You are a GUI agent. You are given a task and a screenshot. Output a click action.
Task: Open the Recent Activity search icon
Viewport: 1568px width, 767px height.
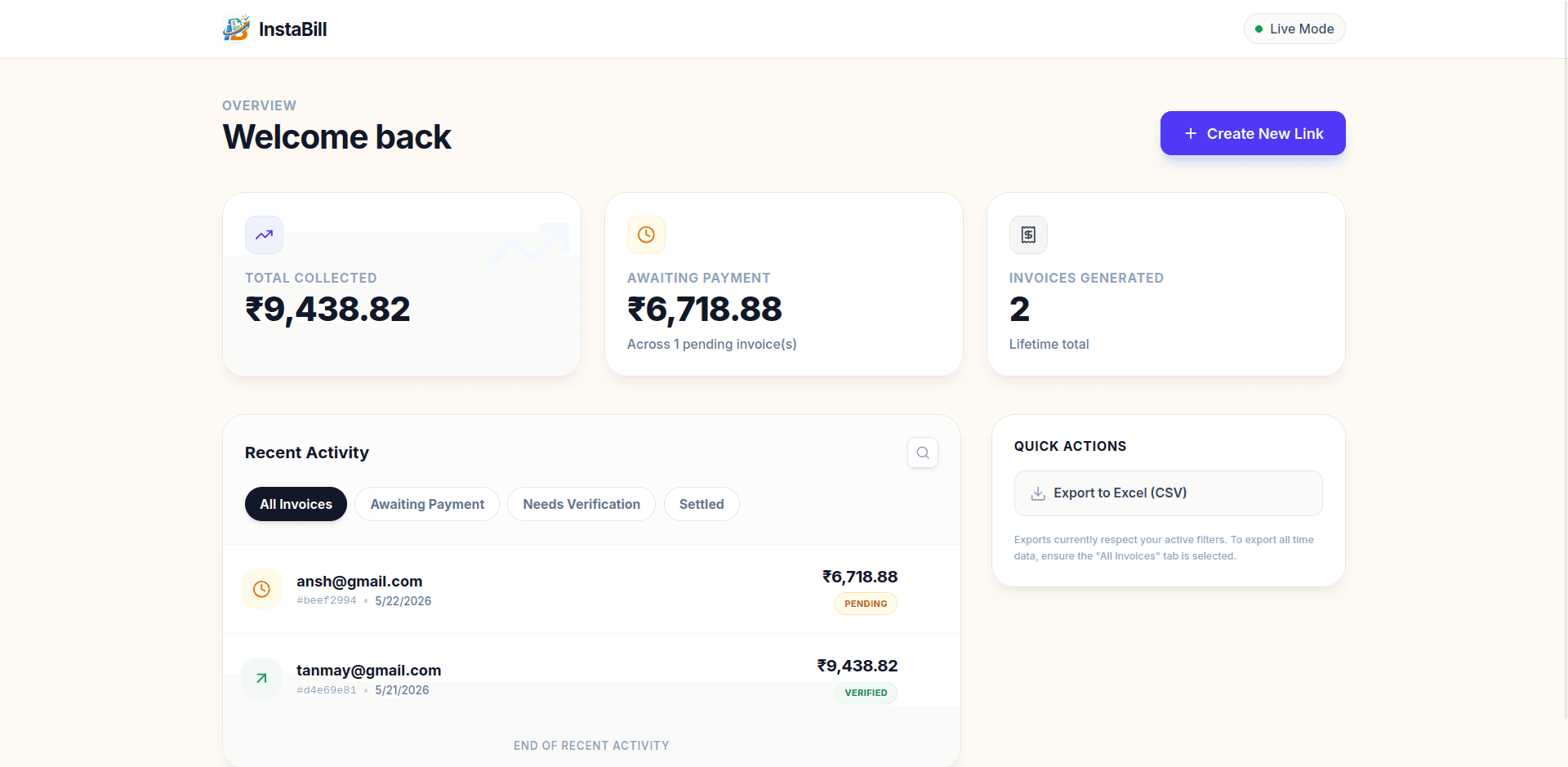click(923, 453)
